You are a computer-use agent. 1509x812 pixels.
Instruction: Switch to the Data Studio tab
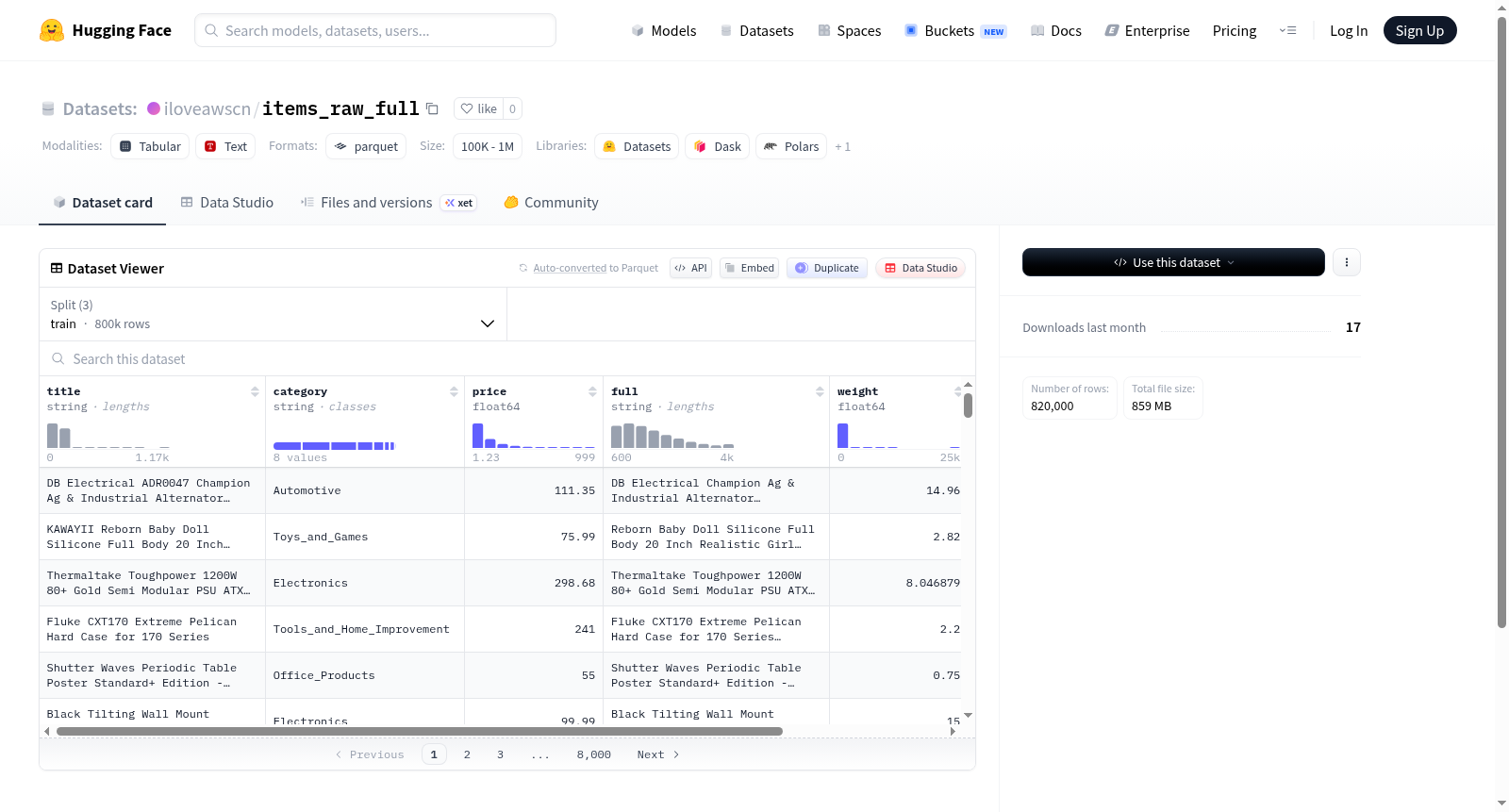pyautogui.click(x=227, y=203)
